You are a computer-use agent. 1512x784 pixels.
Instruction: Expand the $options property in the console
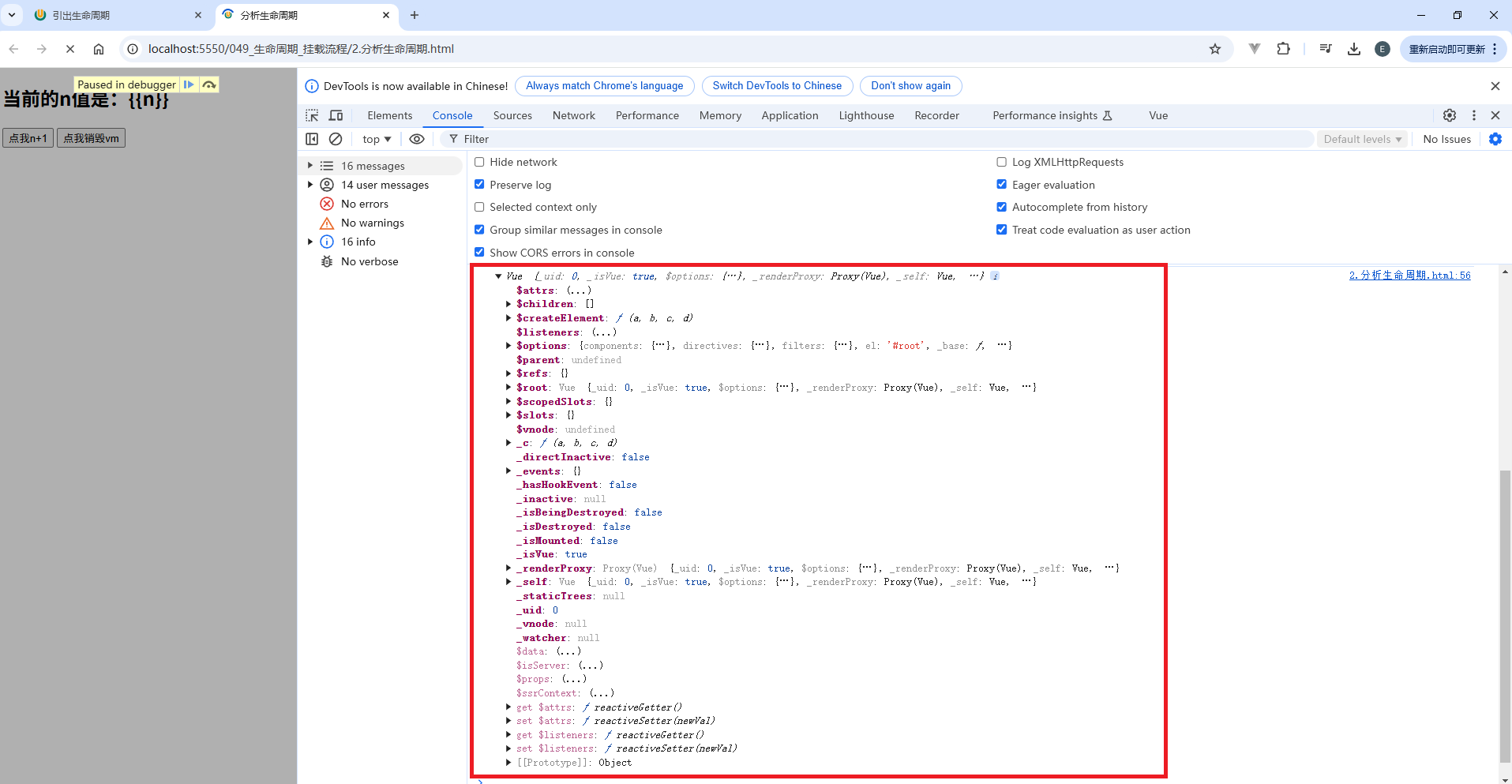coord(508,346)
